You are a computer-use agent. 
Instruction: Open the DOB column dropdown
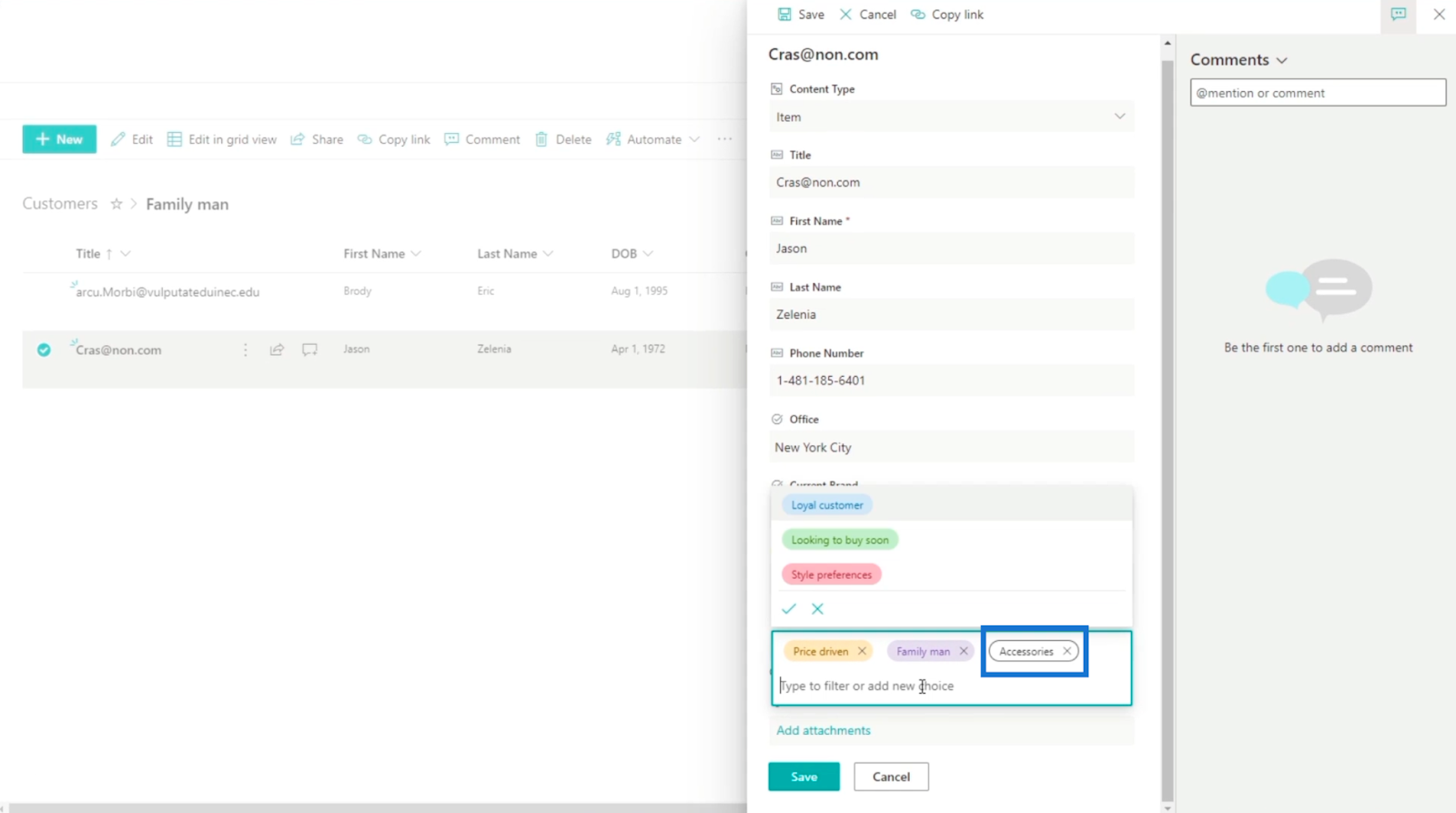632,254
